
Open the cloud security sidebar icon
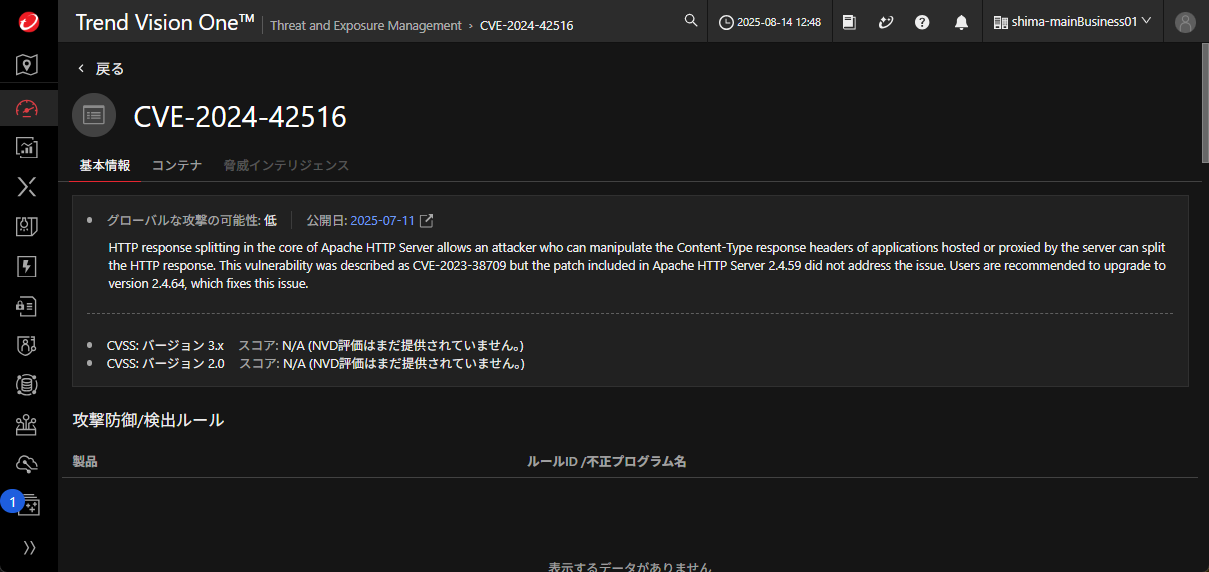click(x=28, y=464)
